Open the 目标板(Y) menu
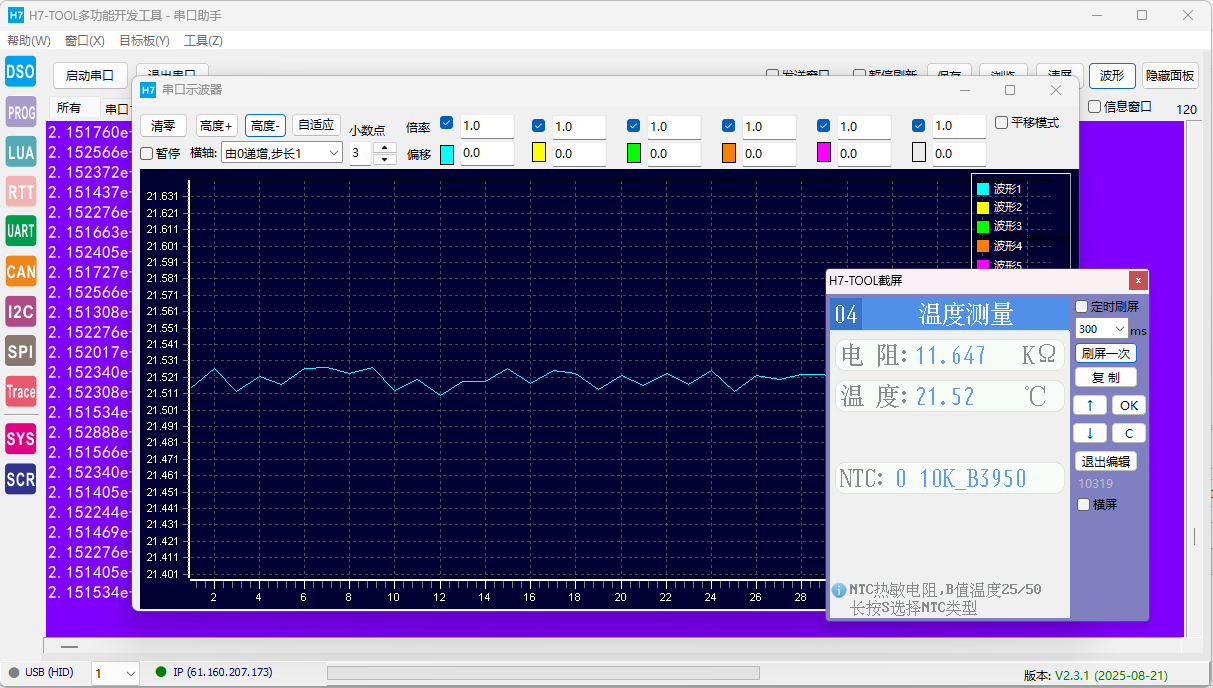 [x=144, y=41]
